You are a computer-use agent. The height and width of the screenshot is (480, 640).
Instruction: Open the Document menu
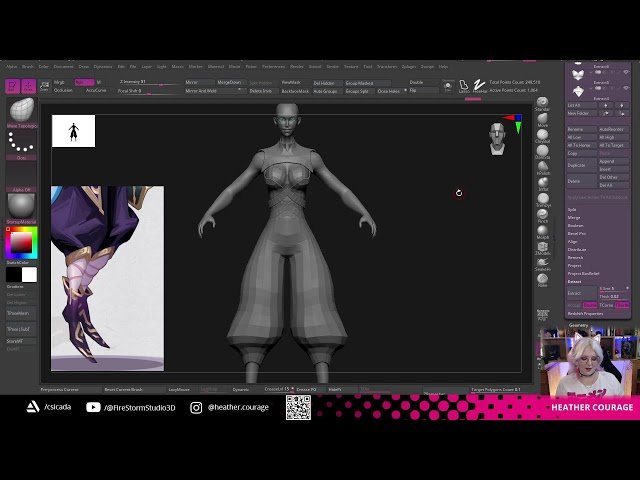click(x=63, y=66)
